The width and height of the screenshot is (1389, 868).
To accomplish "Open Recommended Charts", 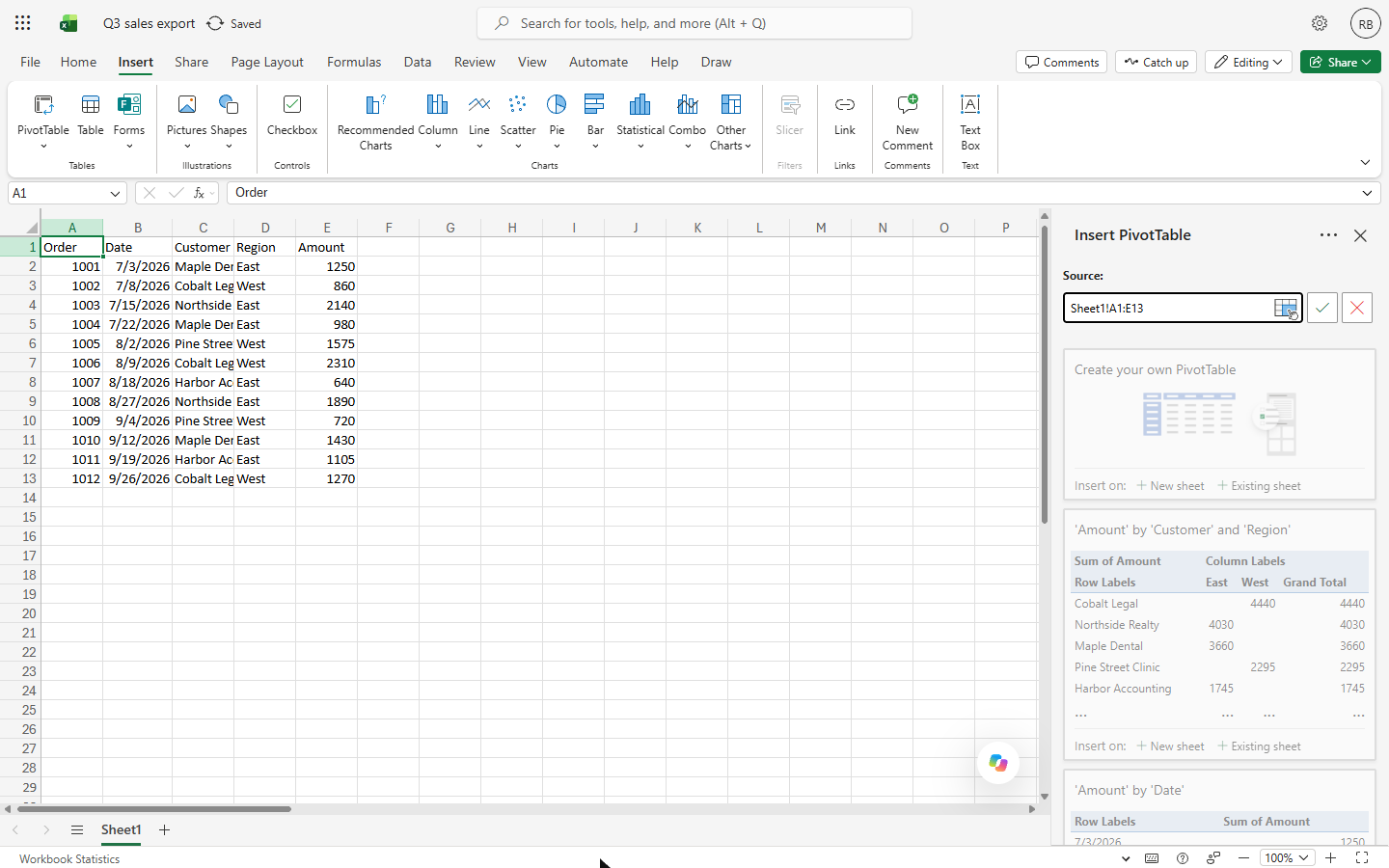I will [x=375, y=121].
